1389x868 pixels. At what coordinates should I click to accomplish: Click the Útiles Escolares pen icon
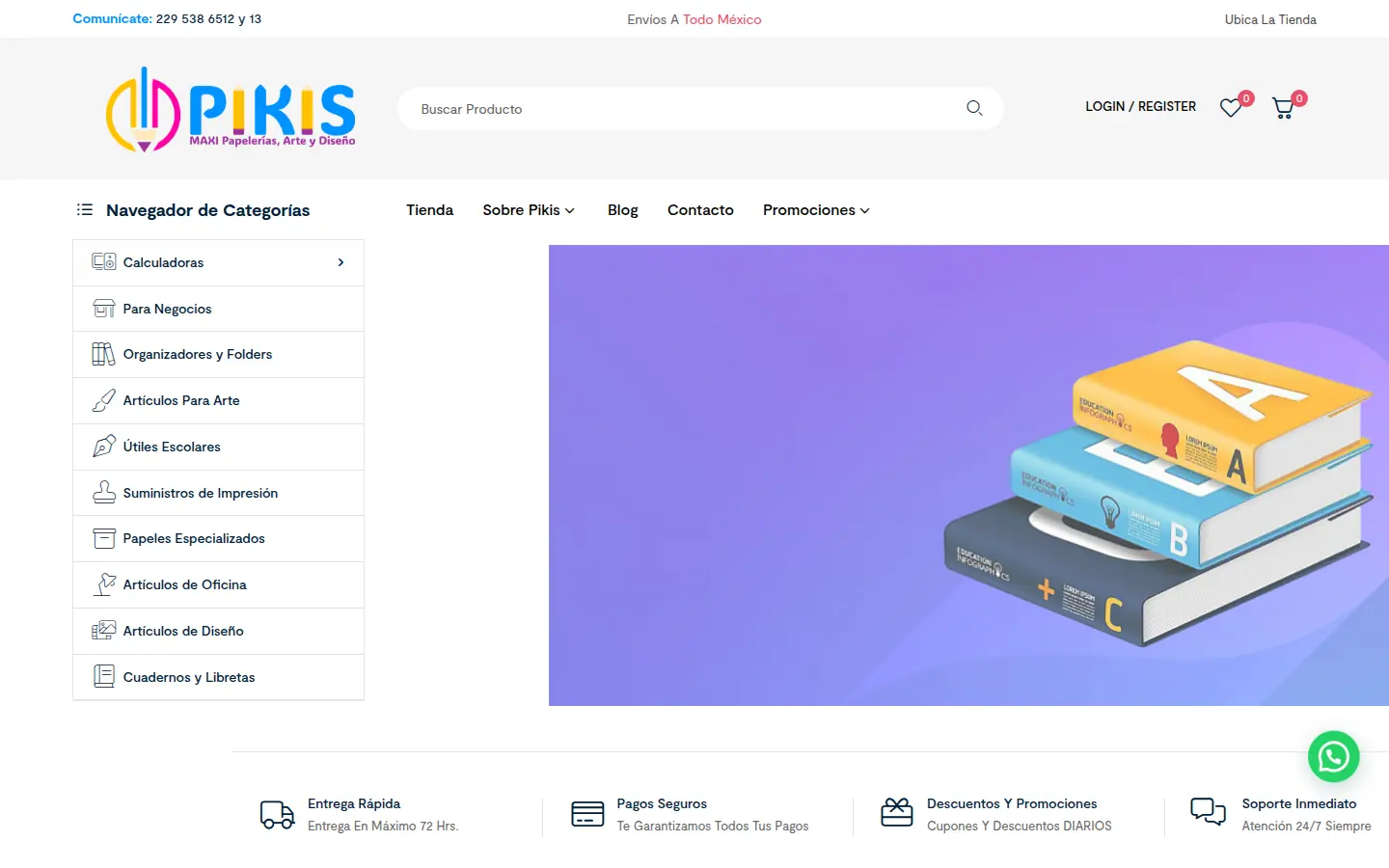[x=104, y=447]
